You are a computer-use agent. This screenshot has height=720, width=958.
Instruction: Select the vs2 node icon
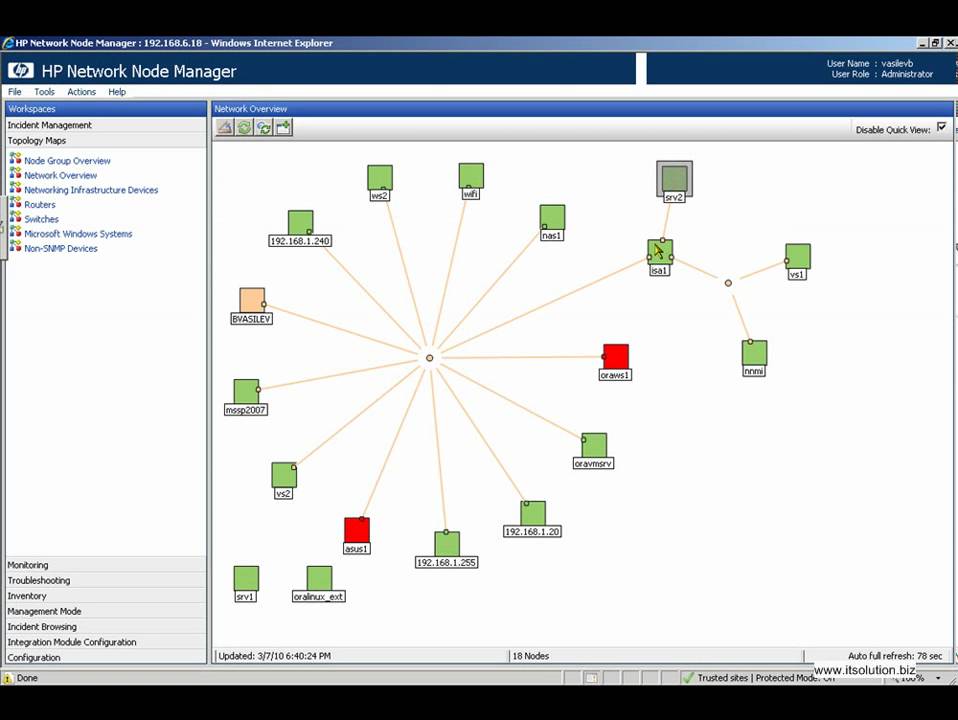click(284, 475)
